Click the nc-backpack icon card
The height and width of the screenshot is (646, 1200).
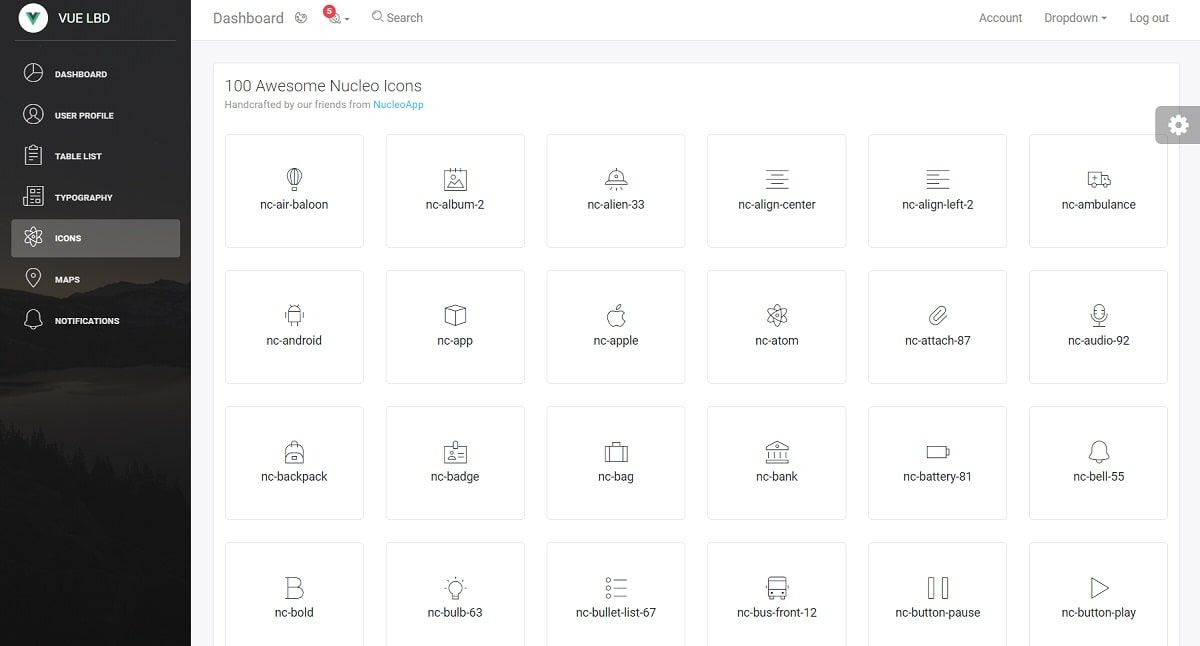click(294, 462)
